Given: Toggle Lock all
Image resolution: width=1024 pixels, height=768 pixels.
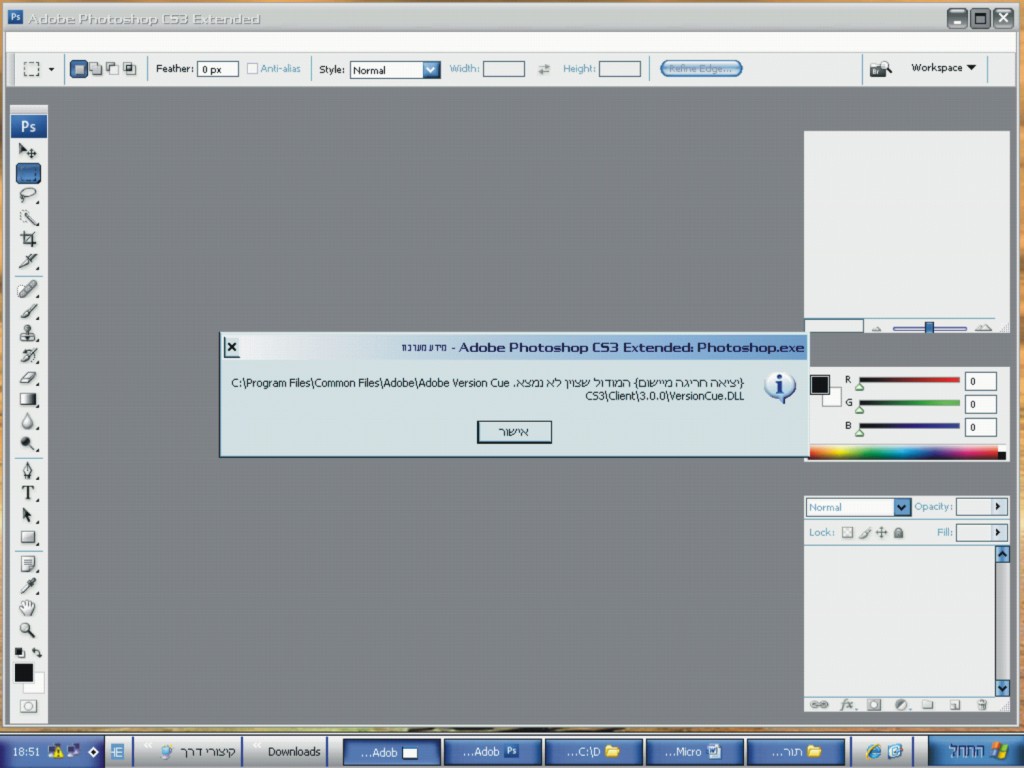Looking at the screenshot, I should [x=899, y=532].
